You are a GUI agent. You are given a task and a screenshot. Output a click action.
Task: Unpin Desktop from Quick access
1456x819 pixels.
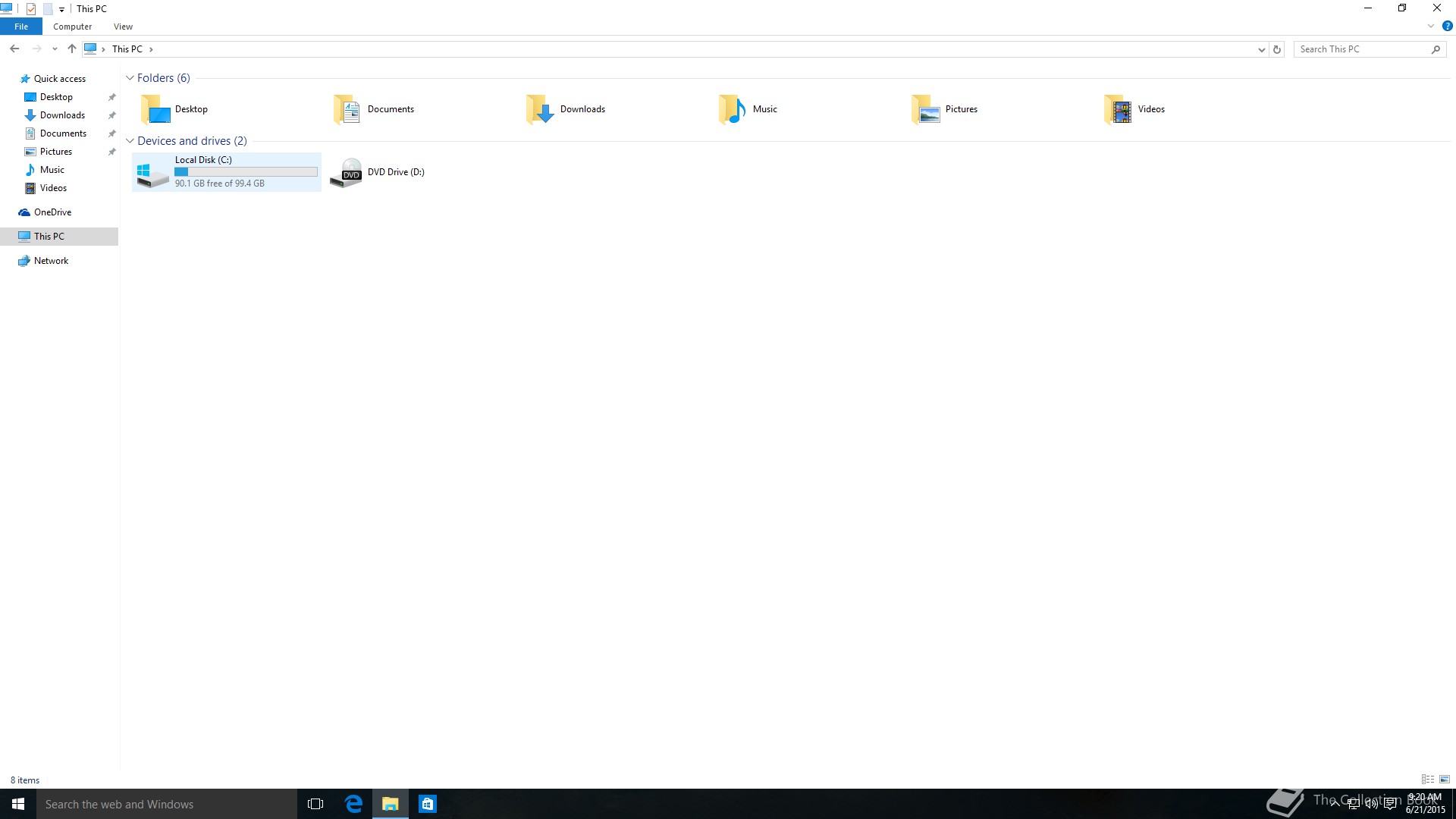(x=111, y=96)
